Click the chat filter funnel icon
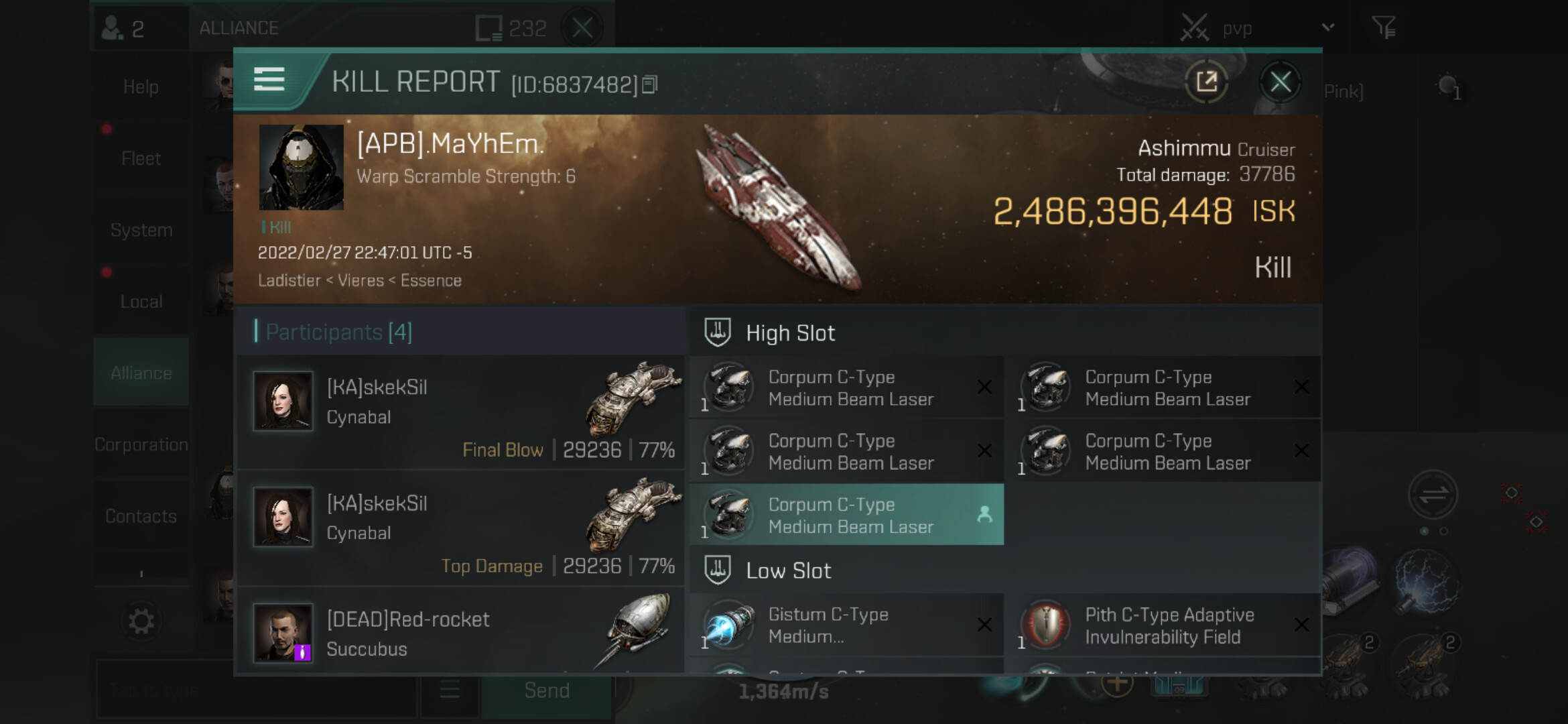 click(1383, 27)
